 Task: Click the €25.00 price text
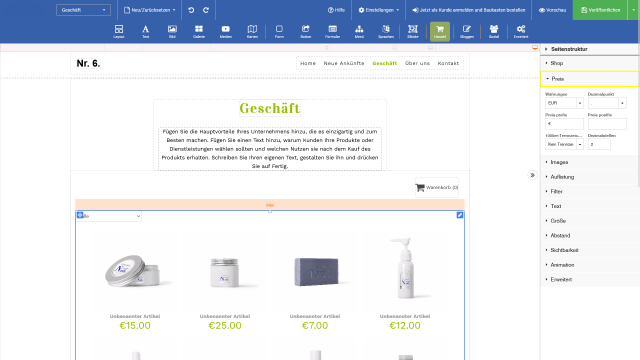click(x=225, y=325)
